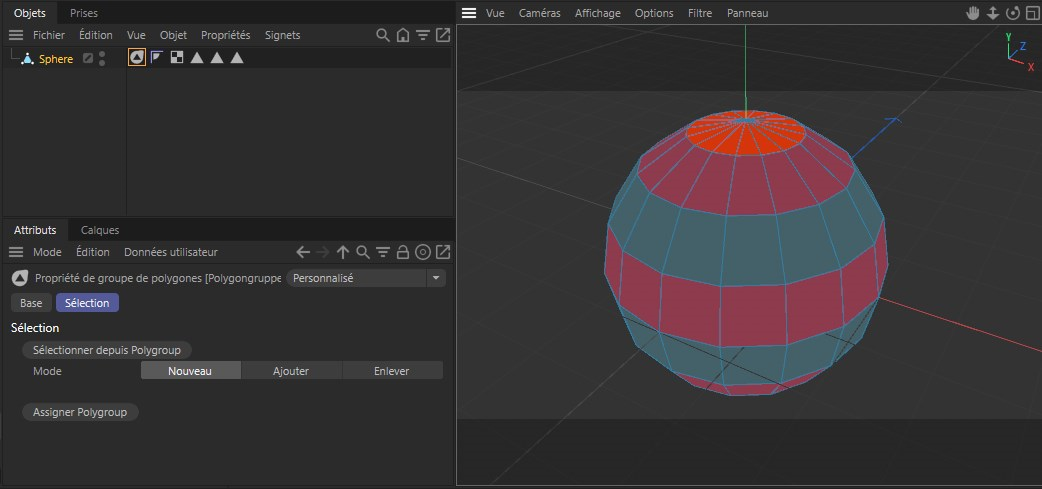The height and width of the screenshot is (489, 1042).
Task: Open the Personnalisé dropdown
Action: point(366,278)
